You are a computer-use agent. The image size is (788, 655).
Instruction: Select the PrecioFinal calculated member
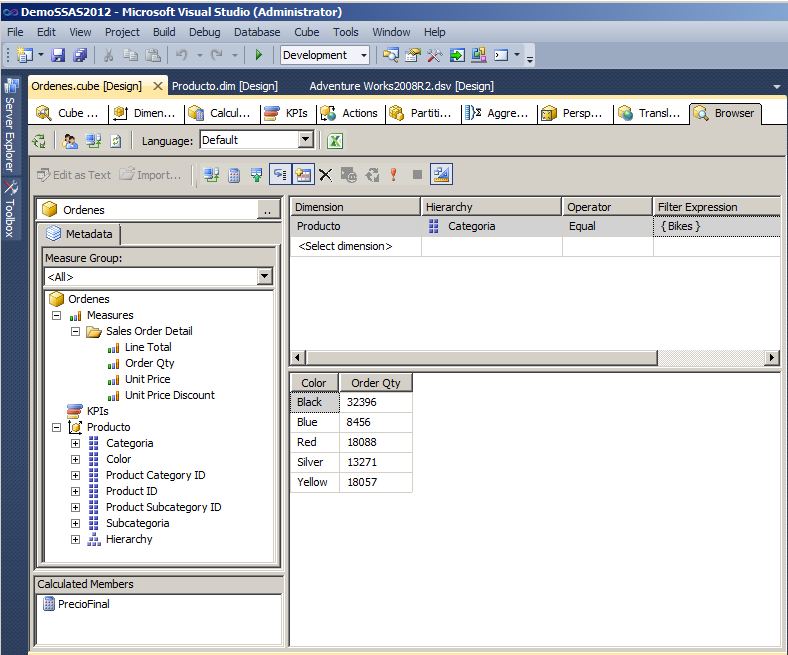[x=84, y=604]
